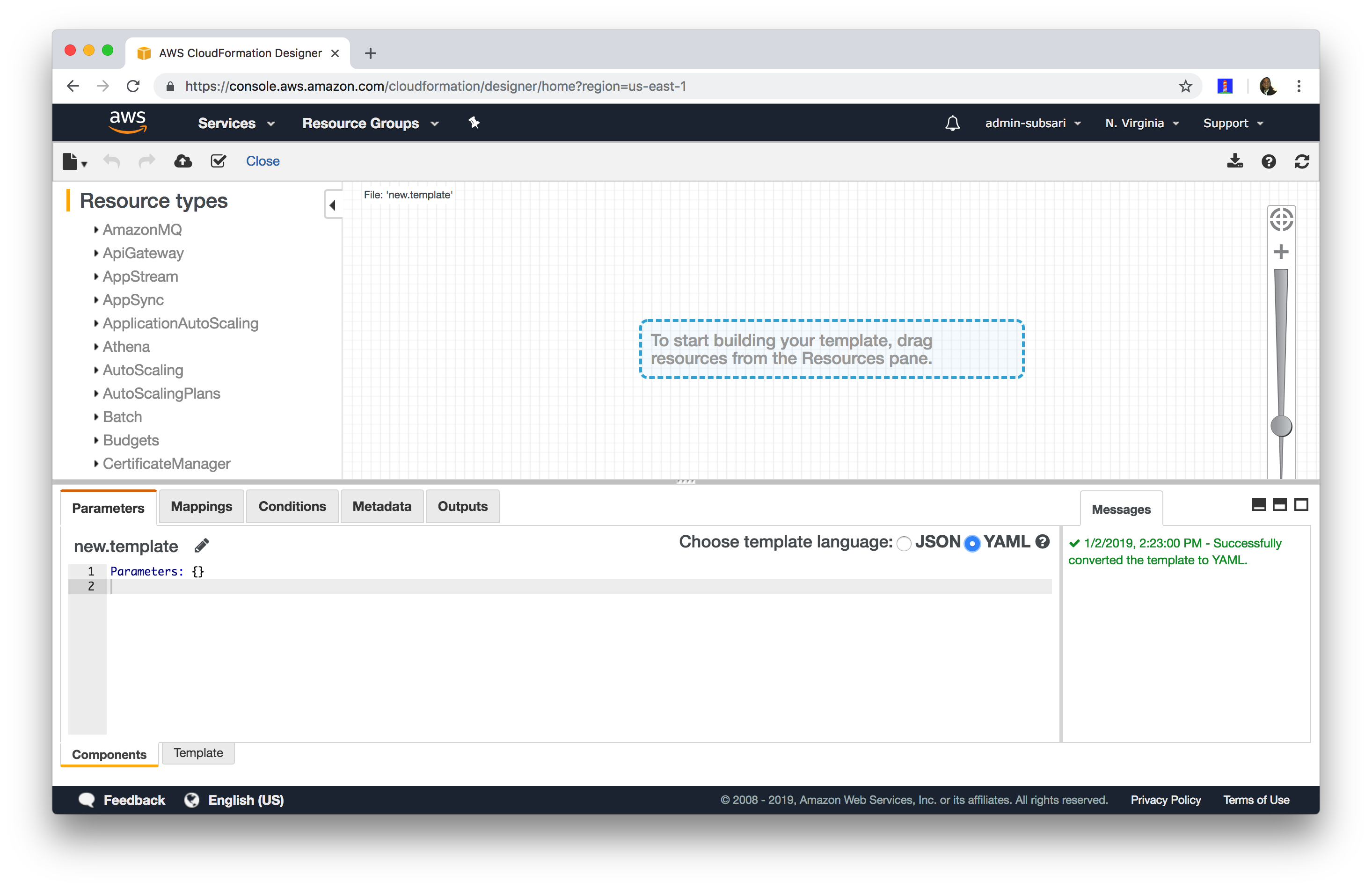1372x889 pixels.
Task: Open a new browser tab
Action: [370, 54]
